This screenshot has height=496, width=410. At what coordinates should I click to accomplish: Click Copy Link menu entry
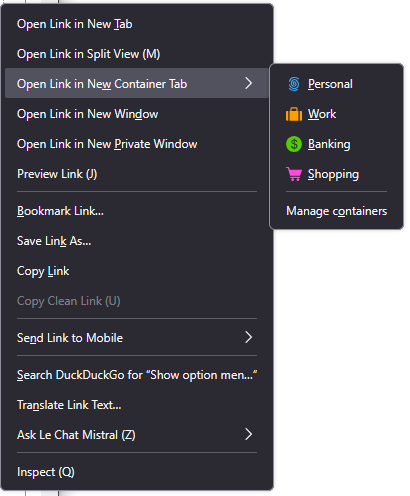[x=137, y=271]
